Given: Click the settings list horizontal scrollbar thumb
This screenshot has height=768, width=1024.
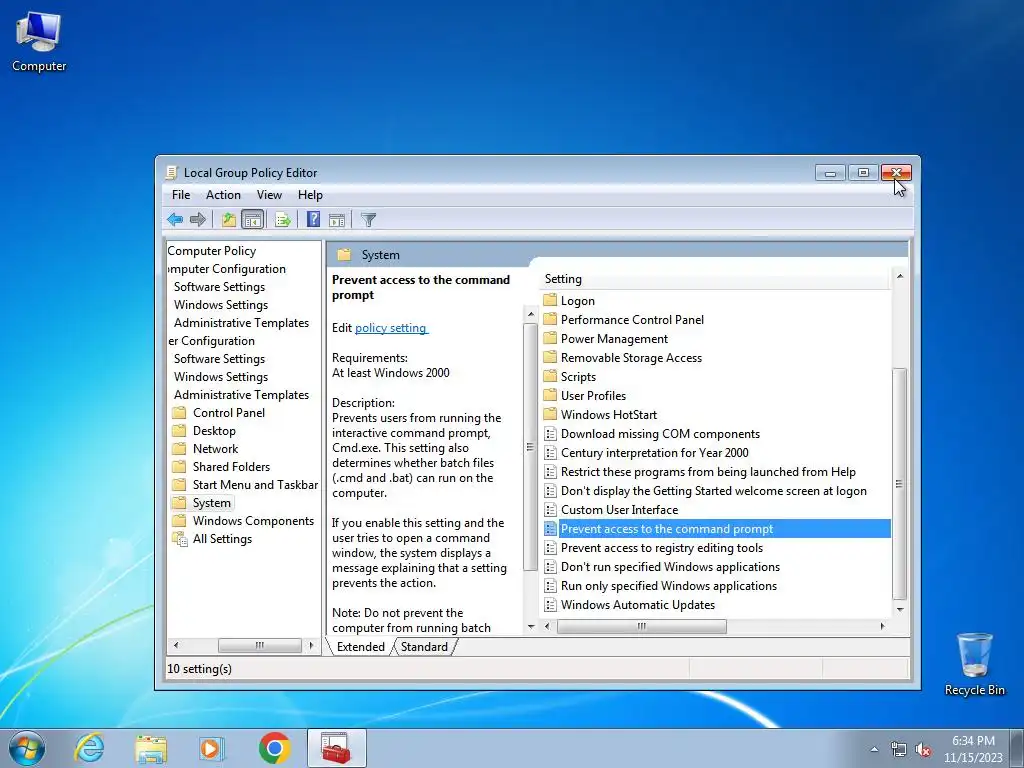Looking at the screenshot, I should click(641, 626).
